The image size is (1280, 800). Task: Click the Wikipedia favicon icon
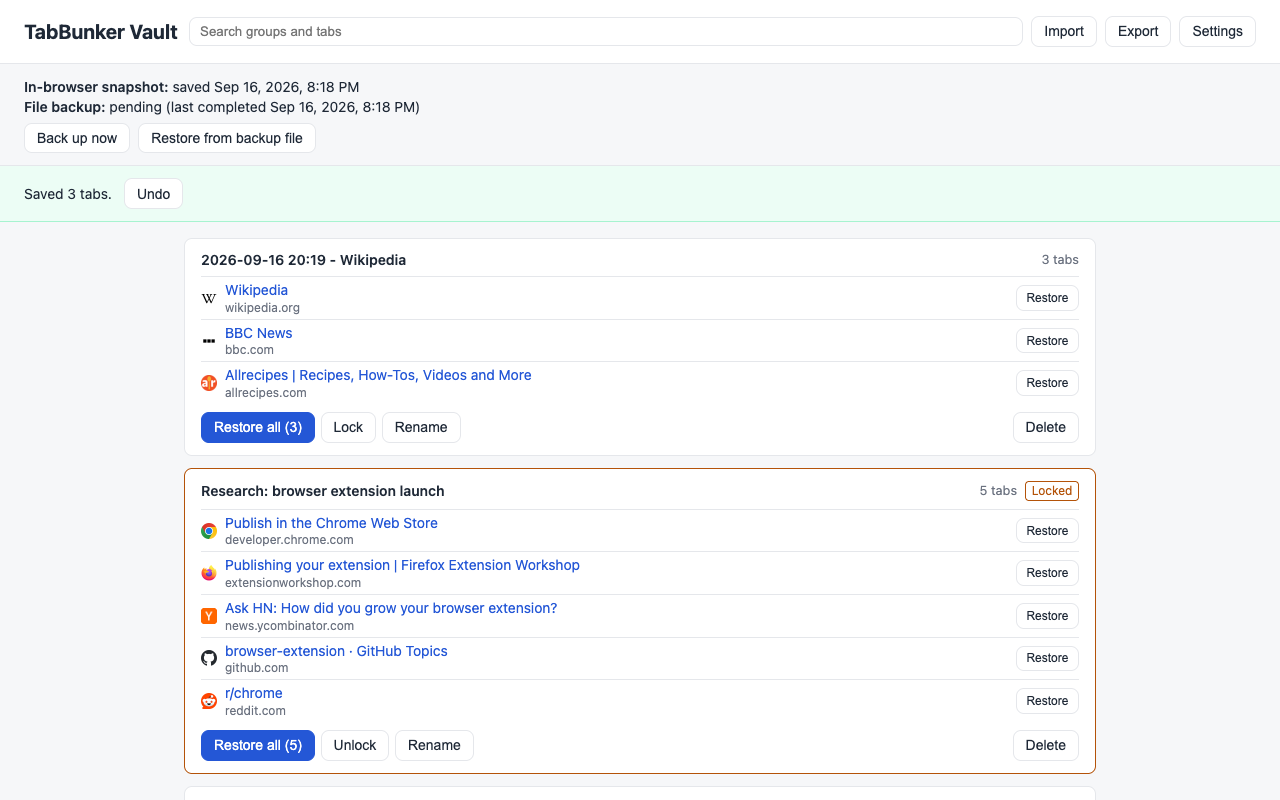tap(209, 298)
